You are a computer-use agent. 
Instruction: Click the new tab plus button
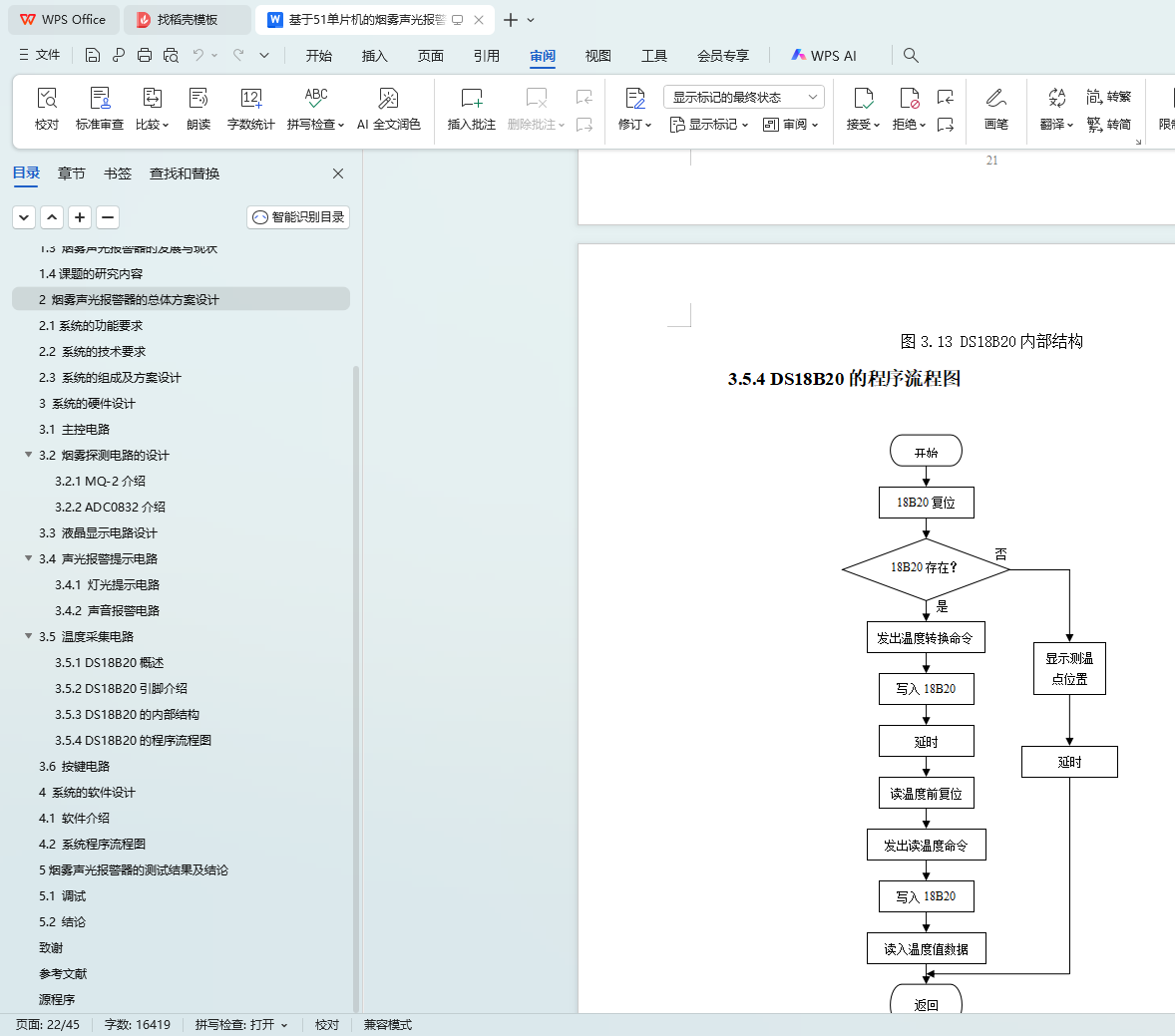click(511, 20)
